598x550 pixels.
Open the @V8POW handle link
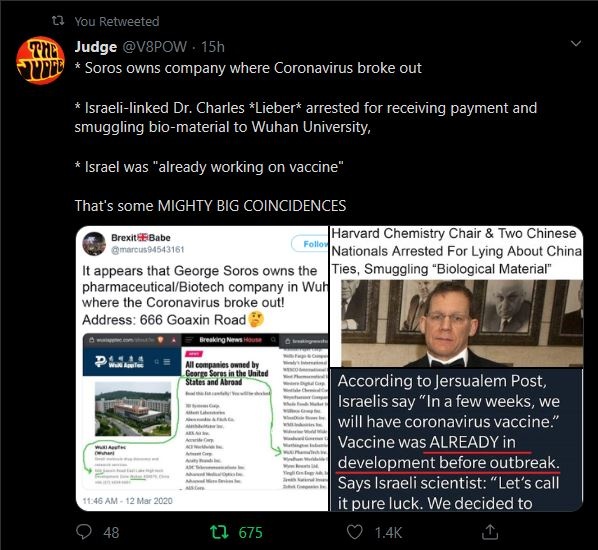(154, 47)
